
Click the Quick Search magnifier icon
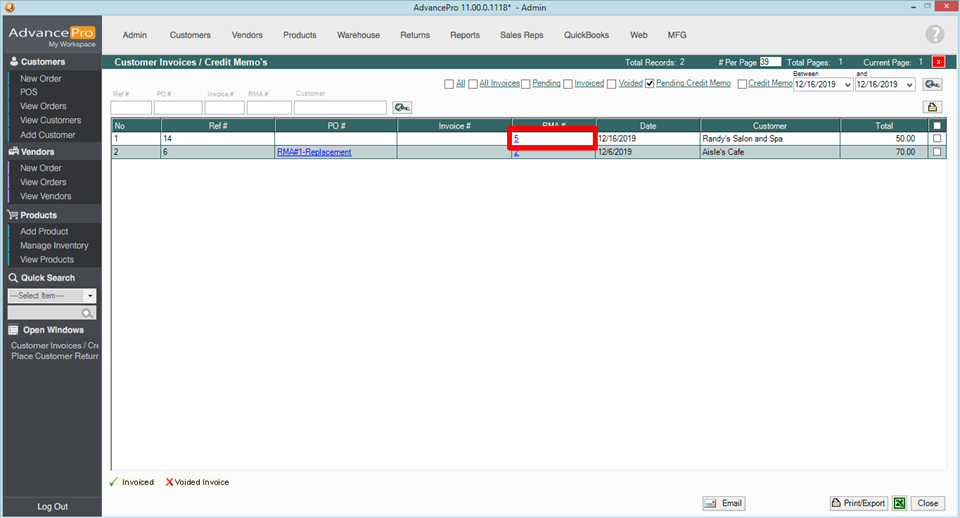click(88, 313)
